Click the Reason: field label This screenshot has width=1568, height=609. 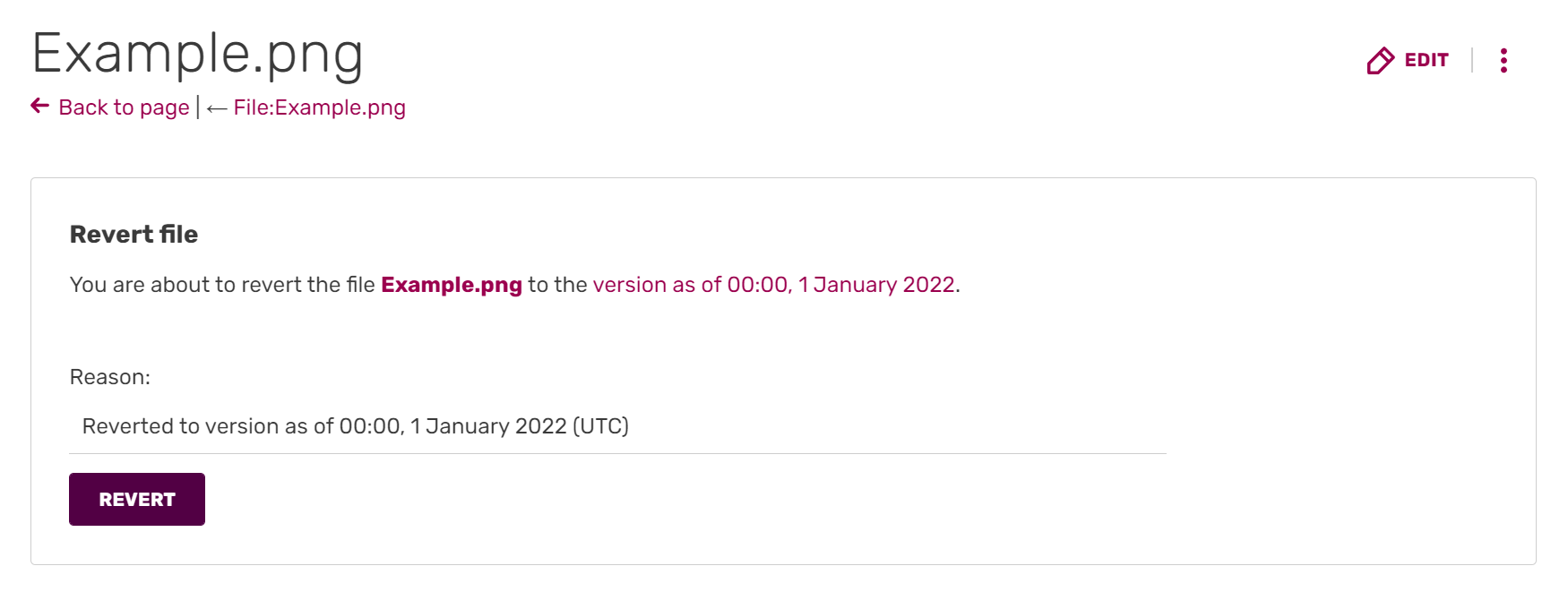coord(110,377)
